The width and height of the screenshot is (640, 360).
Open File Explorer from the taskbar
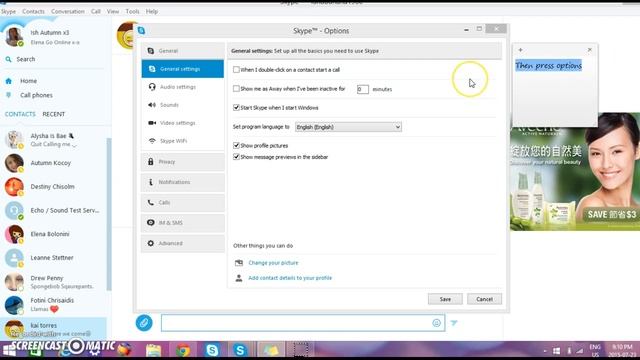(x=153, y=350)
